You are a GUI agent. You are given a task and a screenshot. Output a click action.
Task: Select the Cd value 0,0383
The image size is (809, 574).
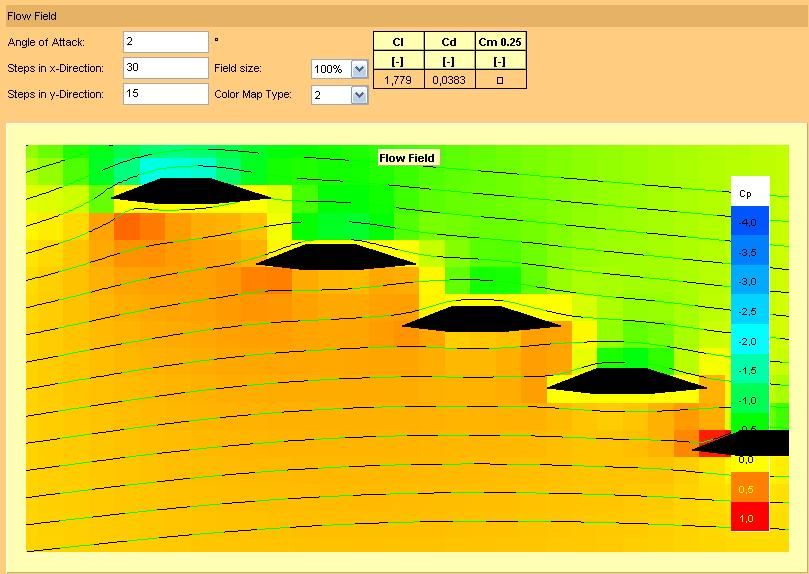(449, 80)
